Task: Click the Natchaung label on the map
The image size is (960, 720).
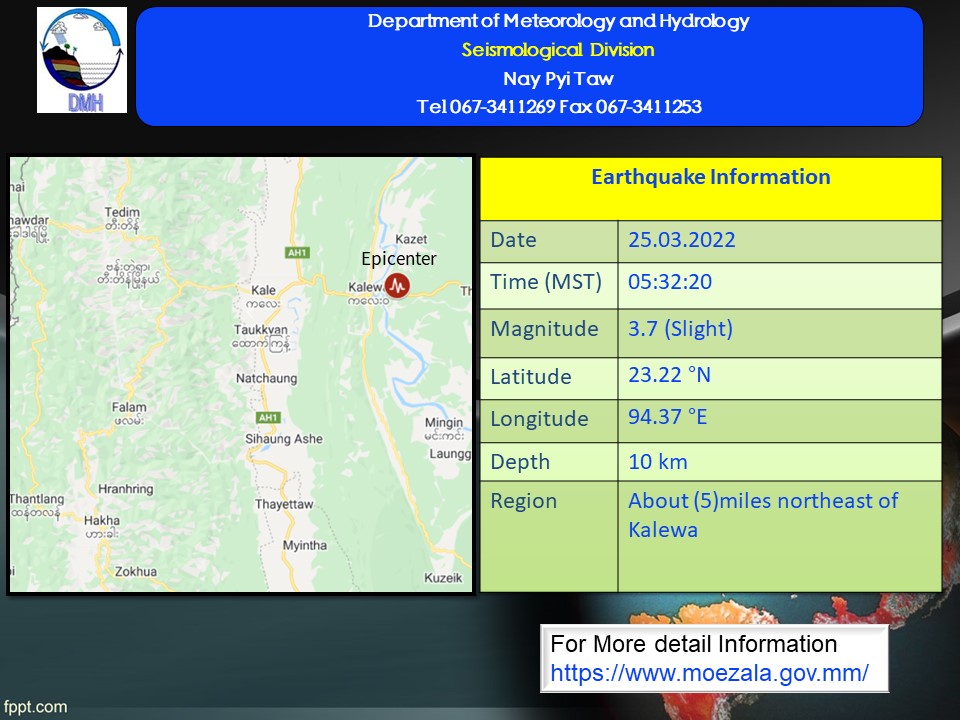Action: [266, 378]
